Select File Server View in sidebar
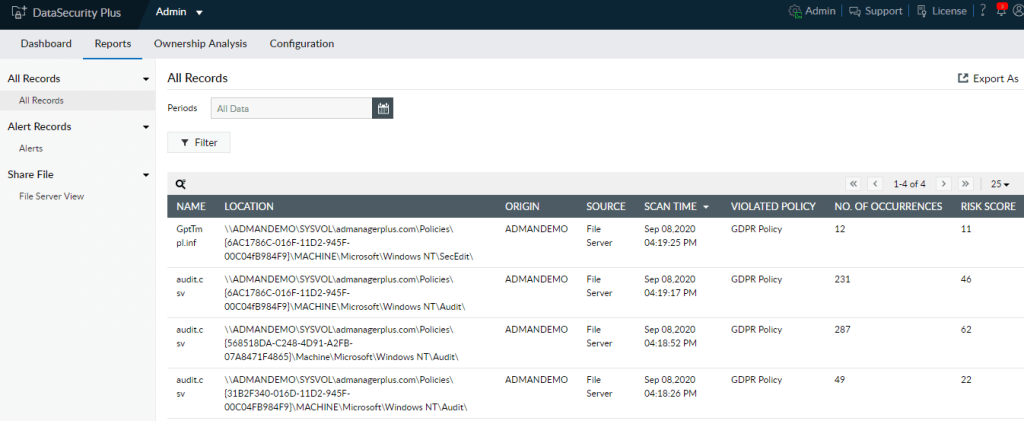Screen dimensions: 1024x421 click(x=52, y=196)
